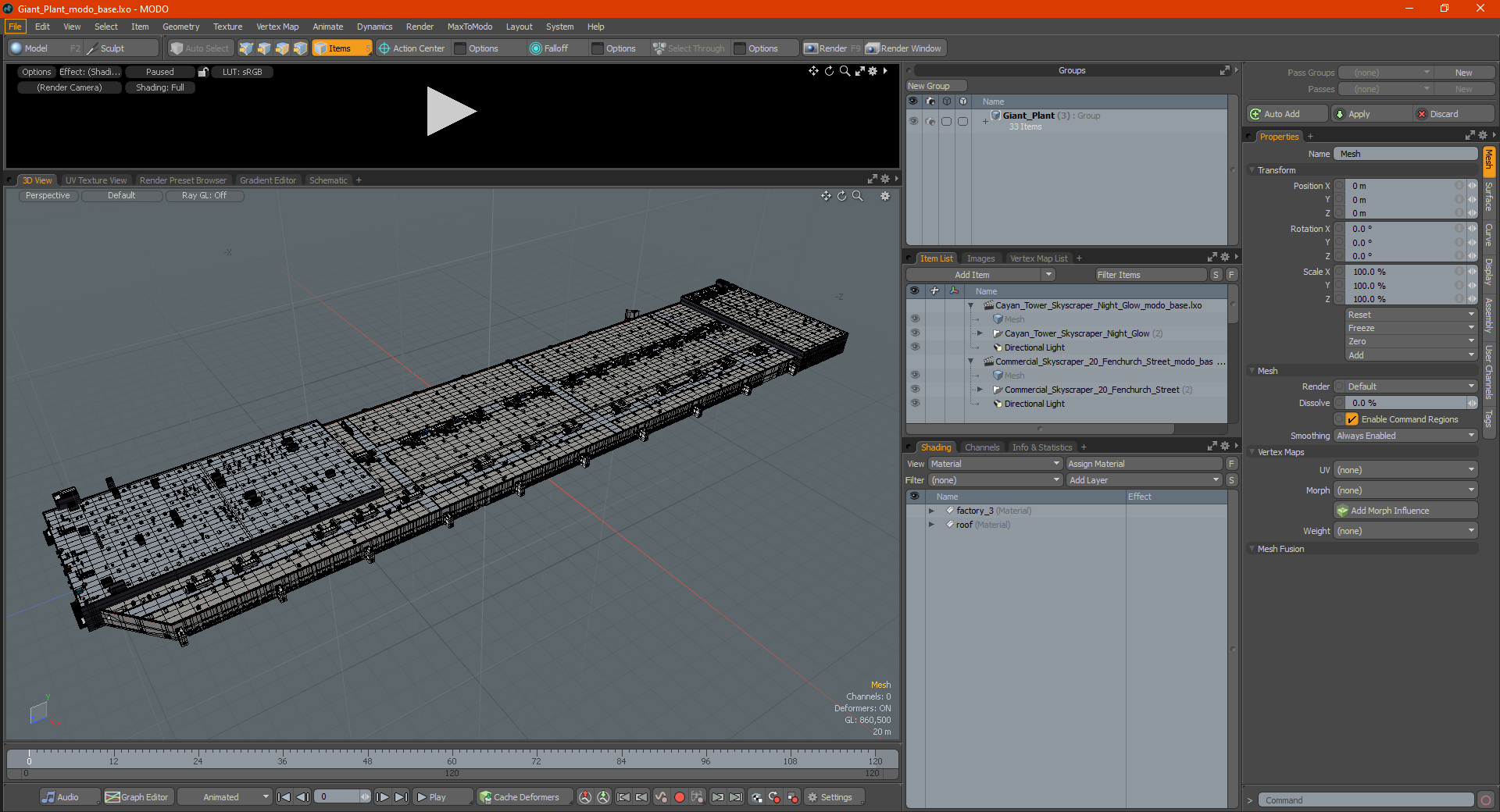This screenshot has width=1500, height=812.
Task: Toggle Options checkbox beside Action Center
Action: [x=460, y=48]
